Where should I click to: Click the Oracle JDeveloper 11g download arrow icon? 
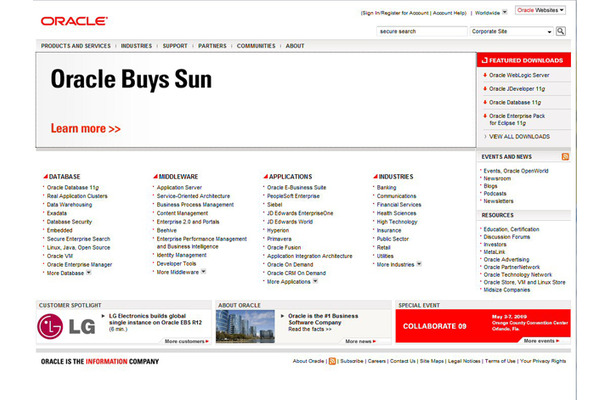pyautogui.click(x=485, y=89)
